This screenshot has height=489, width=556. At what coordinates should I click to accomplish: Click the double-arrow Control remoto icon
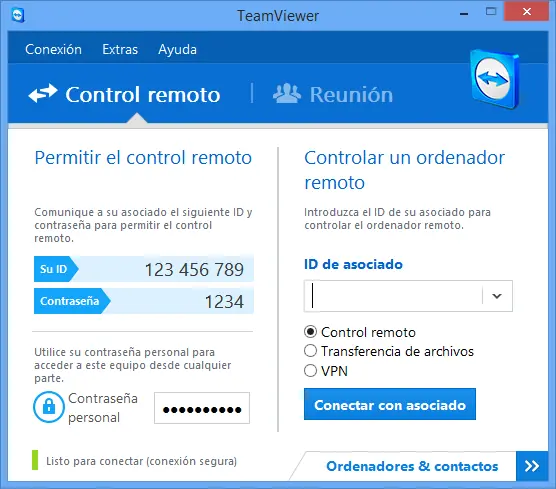(43, 94)
